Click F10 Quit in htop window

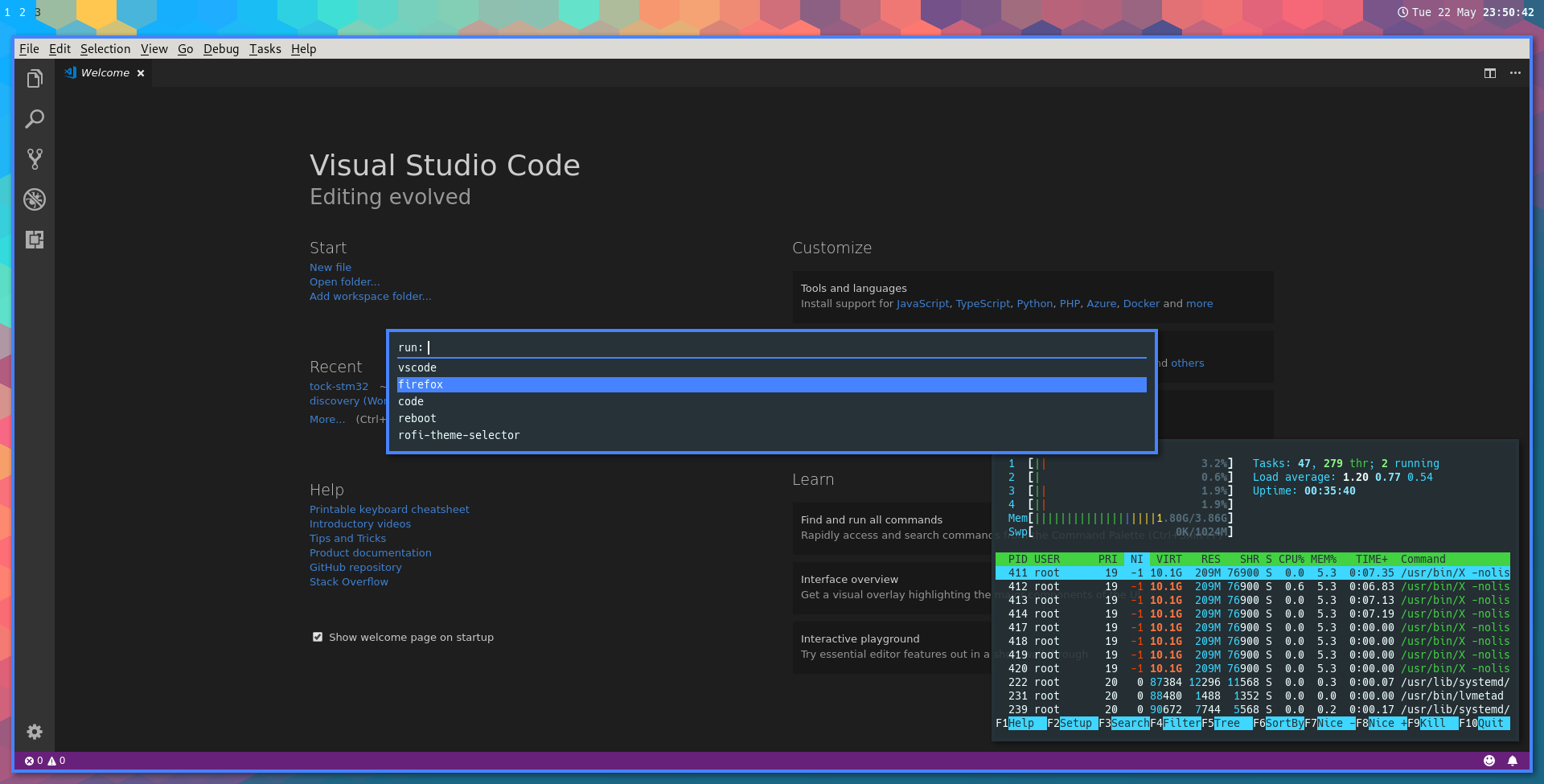(1484, 724)
